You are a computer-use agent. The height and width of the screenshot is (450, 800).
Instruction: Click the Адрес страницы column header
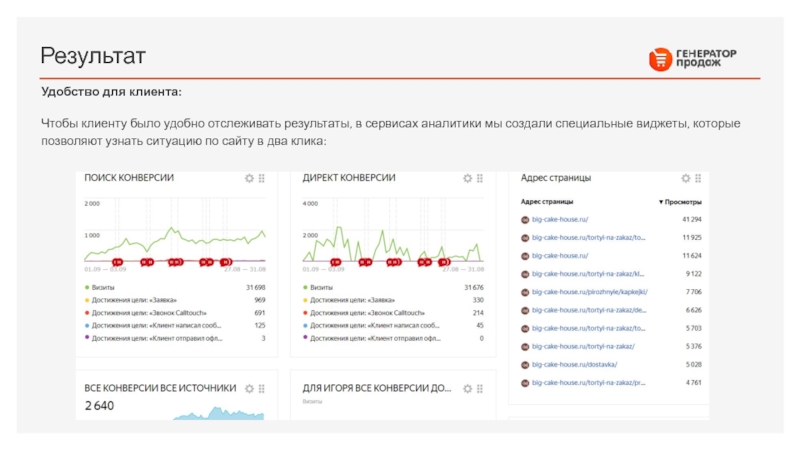pos(547,202)
